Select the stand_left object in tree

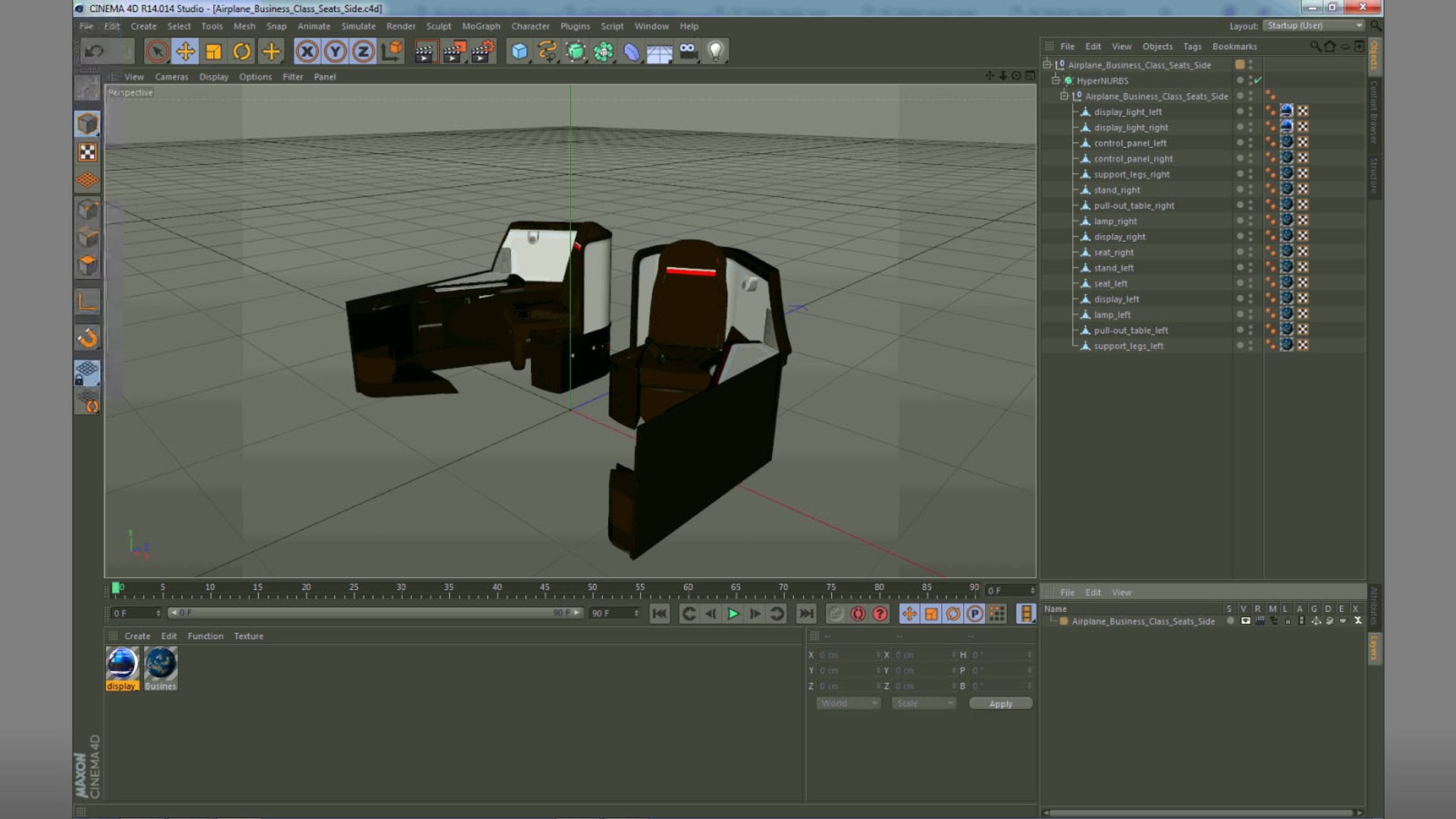[1113, 268]
